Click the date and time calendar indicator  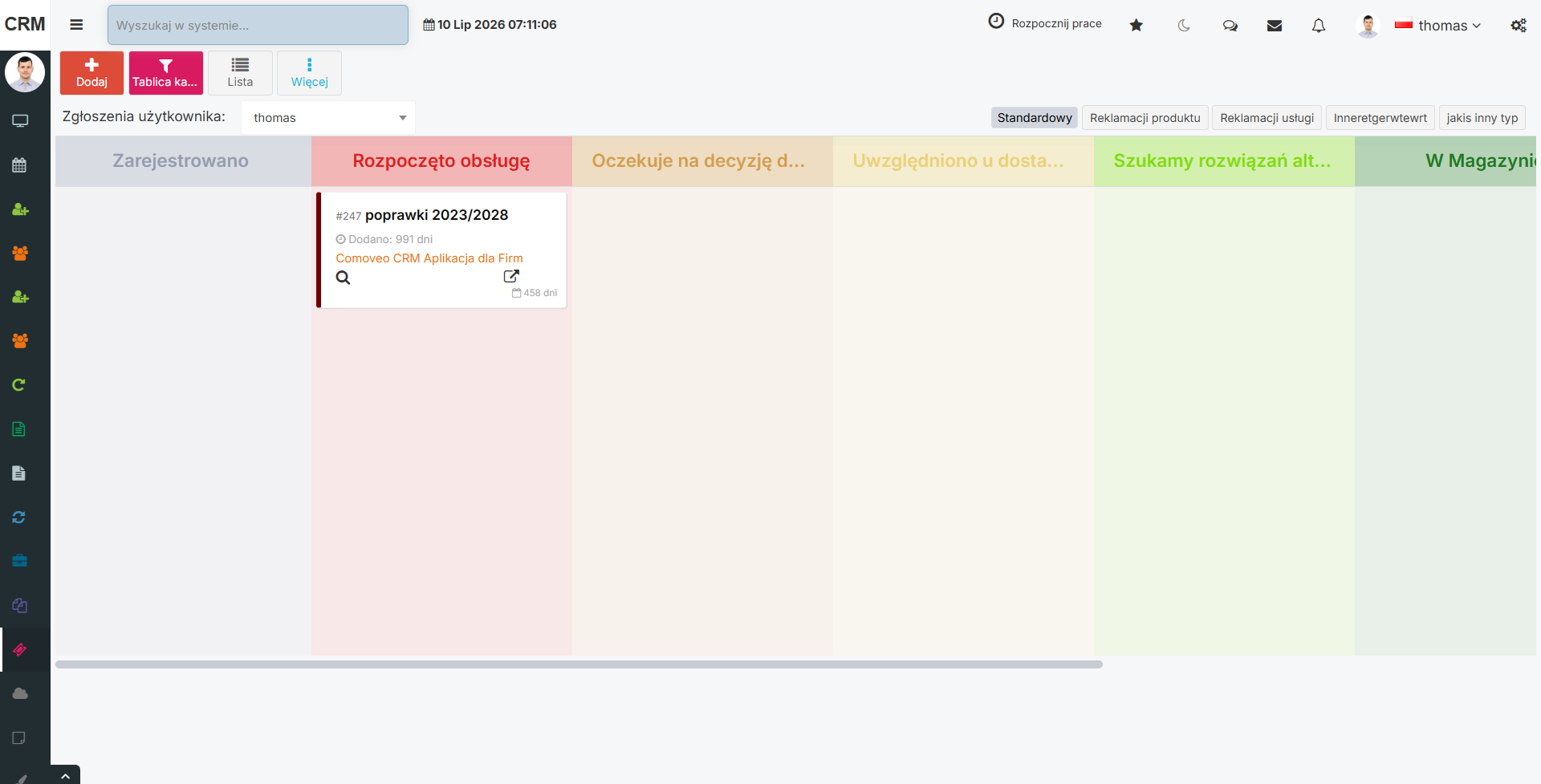(490, 25)
